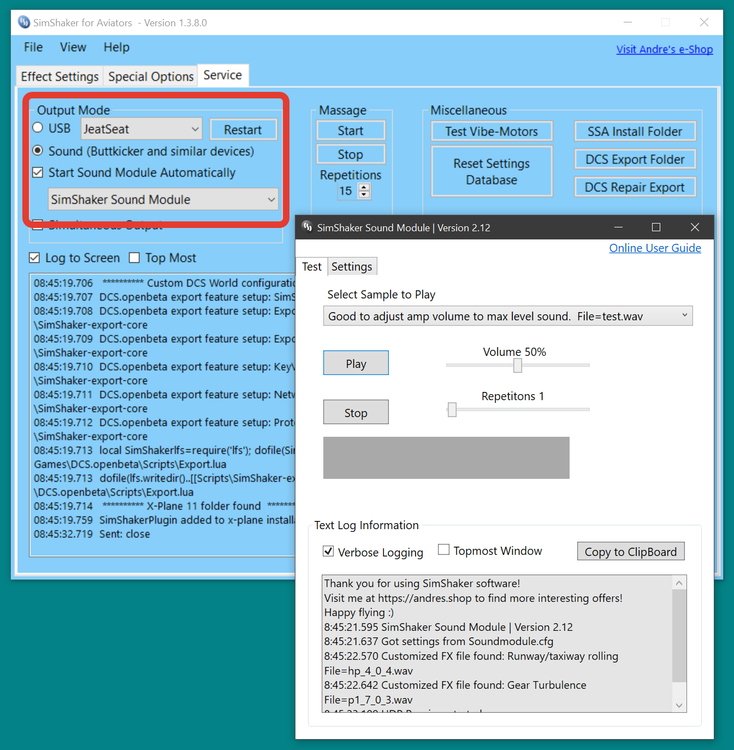Open the SSA Install Folder

(x=635, y=131)
